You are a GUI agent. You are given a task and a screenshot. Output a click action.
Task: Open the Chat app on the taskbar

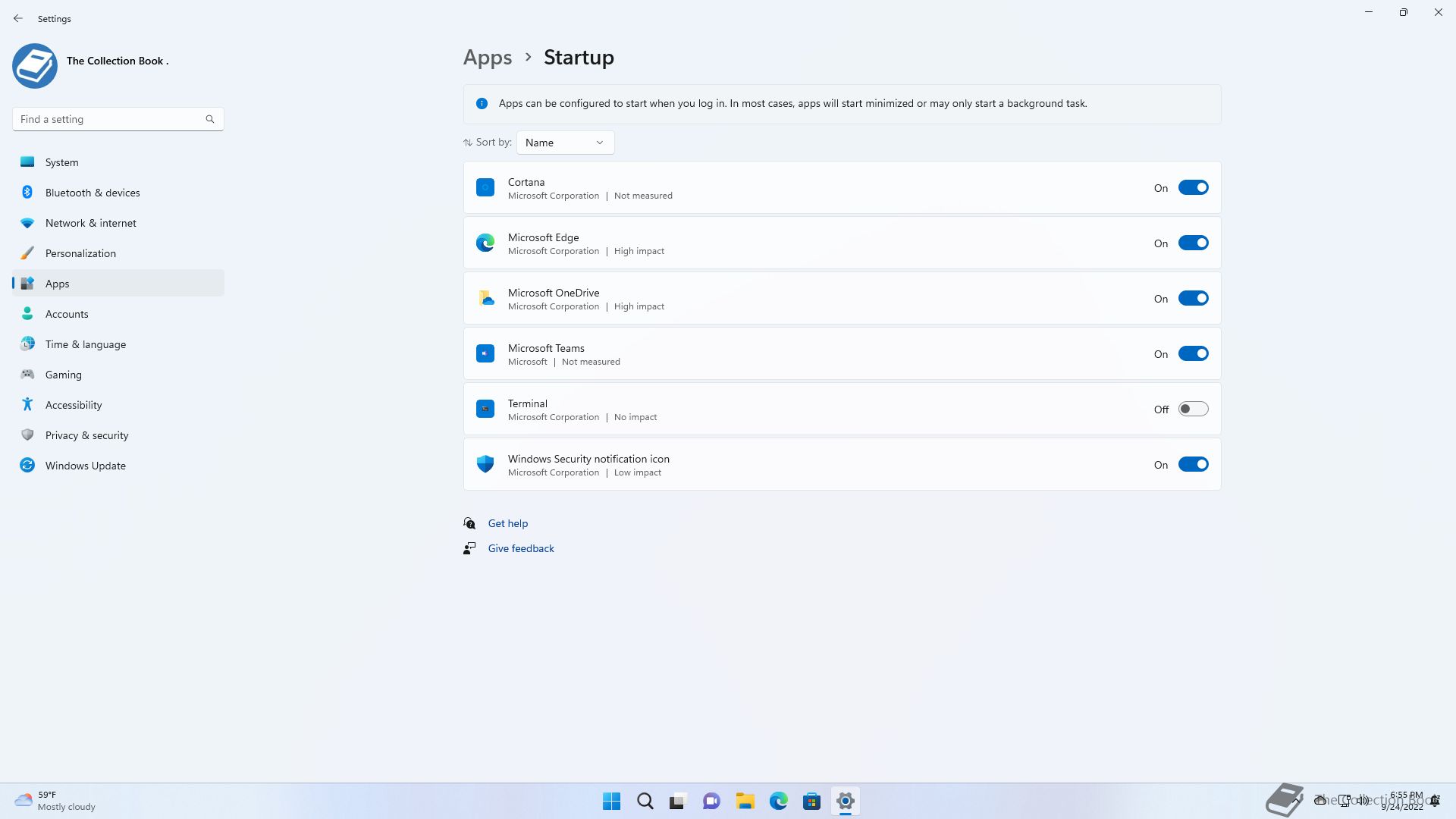[711, 801]
